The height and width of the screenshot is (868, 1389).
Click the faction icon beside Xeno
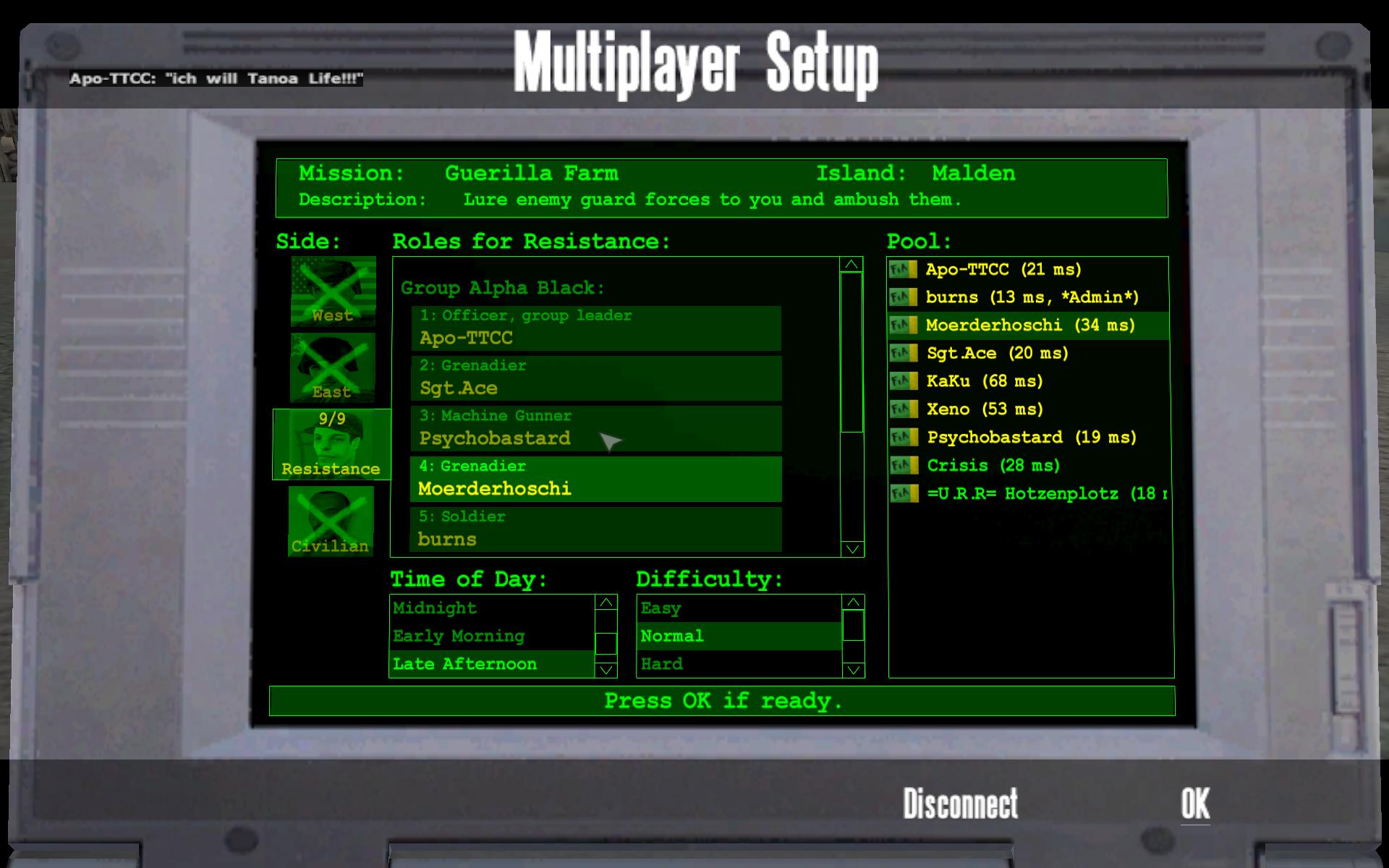click(x=902, y=409)
